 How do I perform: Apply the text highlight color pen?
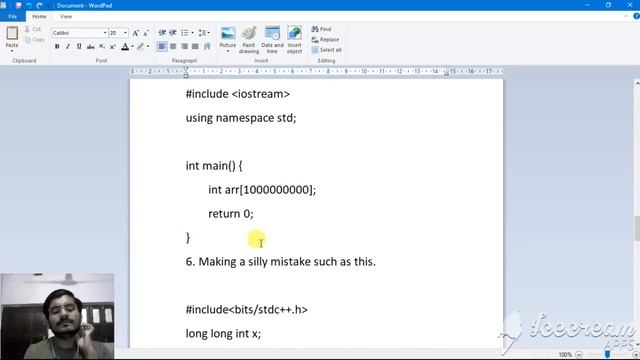click(140, 47)
